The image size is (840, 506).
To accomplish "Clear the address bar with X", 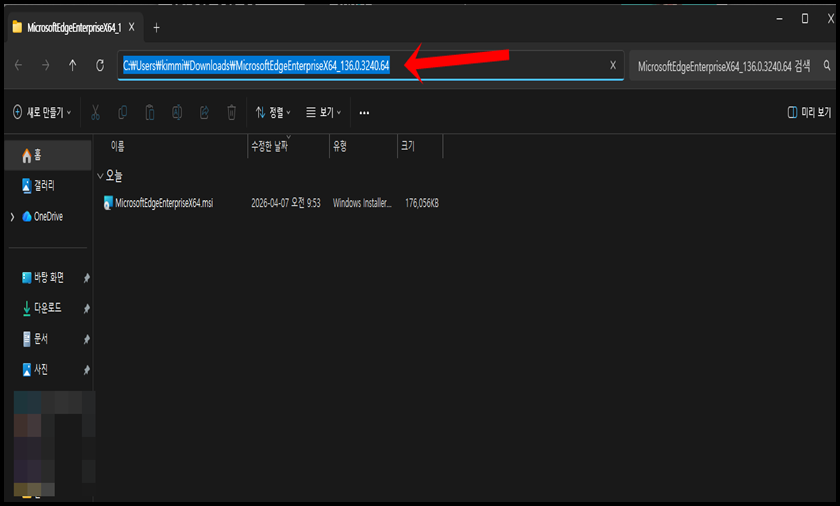I will coord(613,65).
